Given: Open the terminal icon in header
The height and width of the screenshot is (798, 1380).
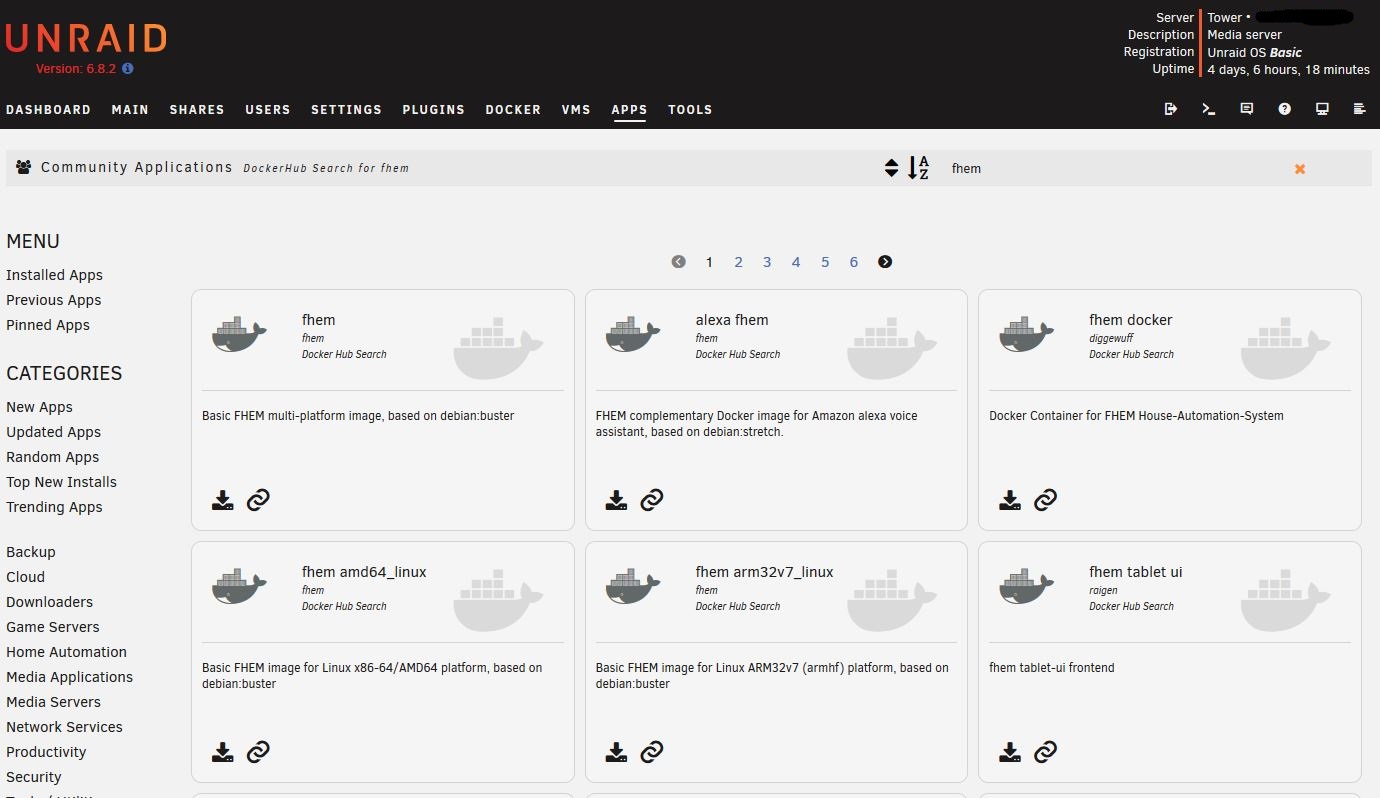Looking at the screenshot, I should (x=1209, y=109).
